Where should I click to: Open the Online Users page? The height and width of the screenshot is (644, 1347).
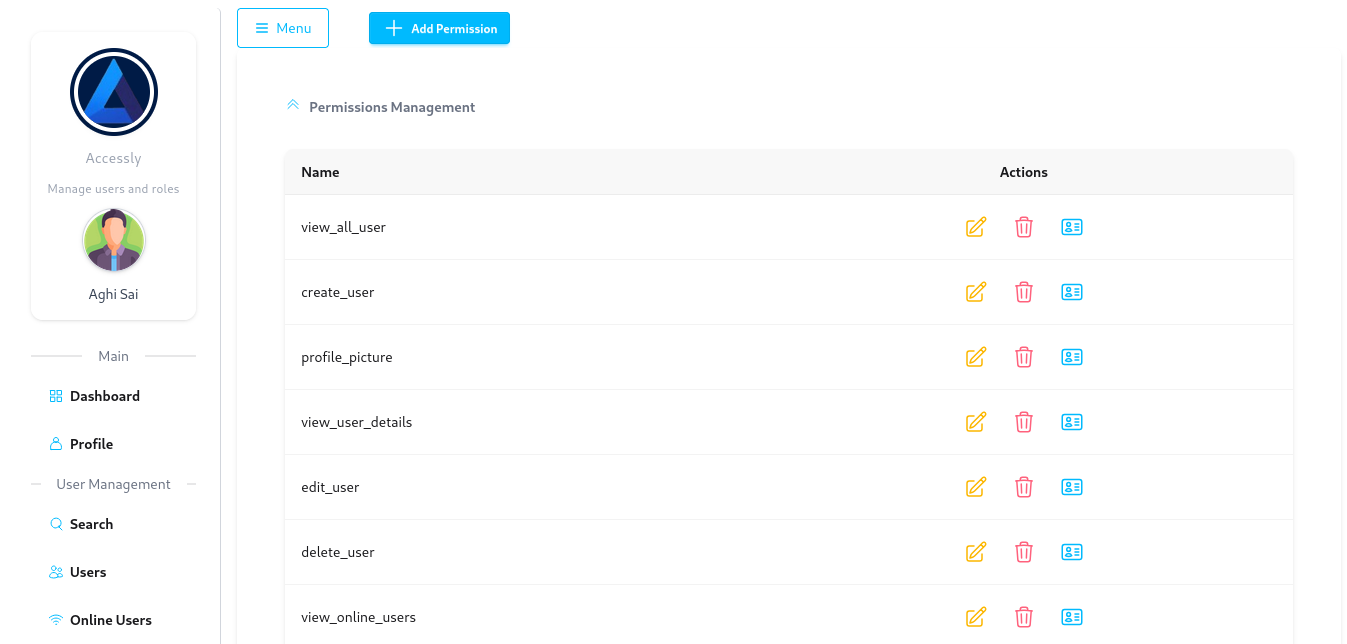(x=110, y=620)
